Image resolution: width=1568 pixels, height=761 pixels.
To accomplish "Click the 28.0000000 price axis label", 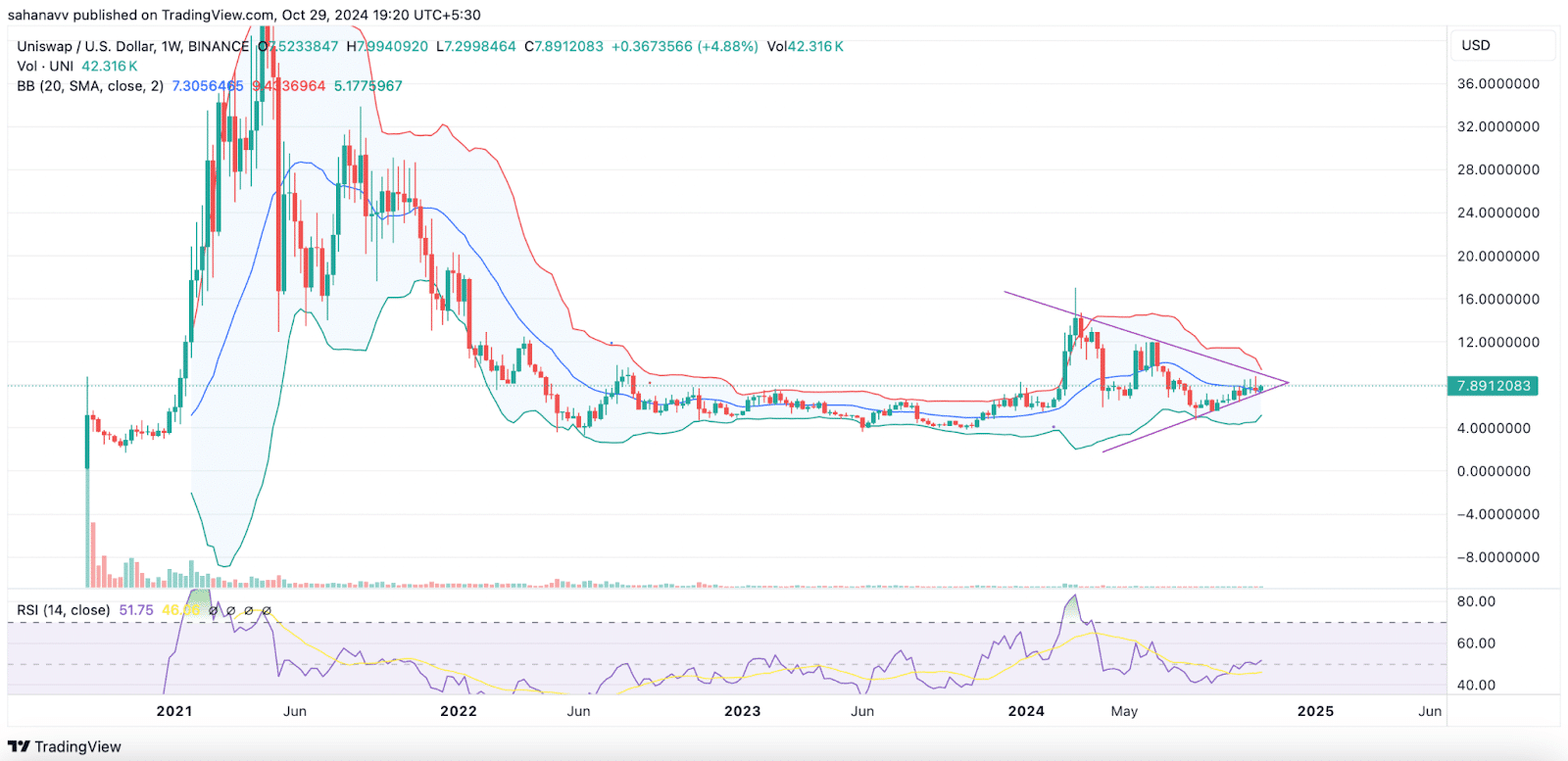I will pos(1498,169).
